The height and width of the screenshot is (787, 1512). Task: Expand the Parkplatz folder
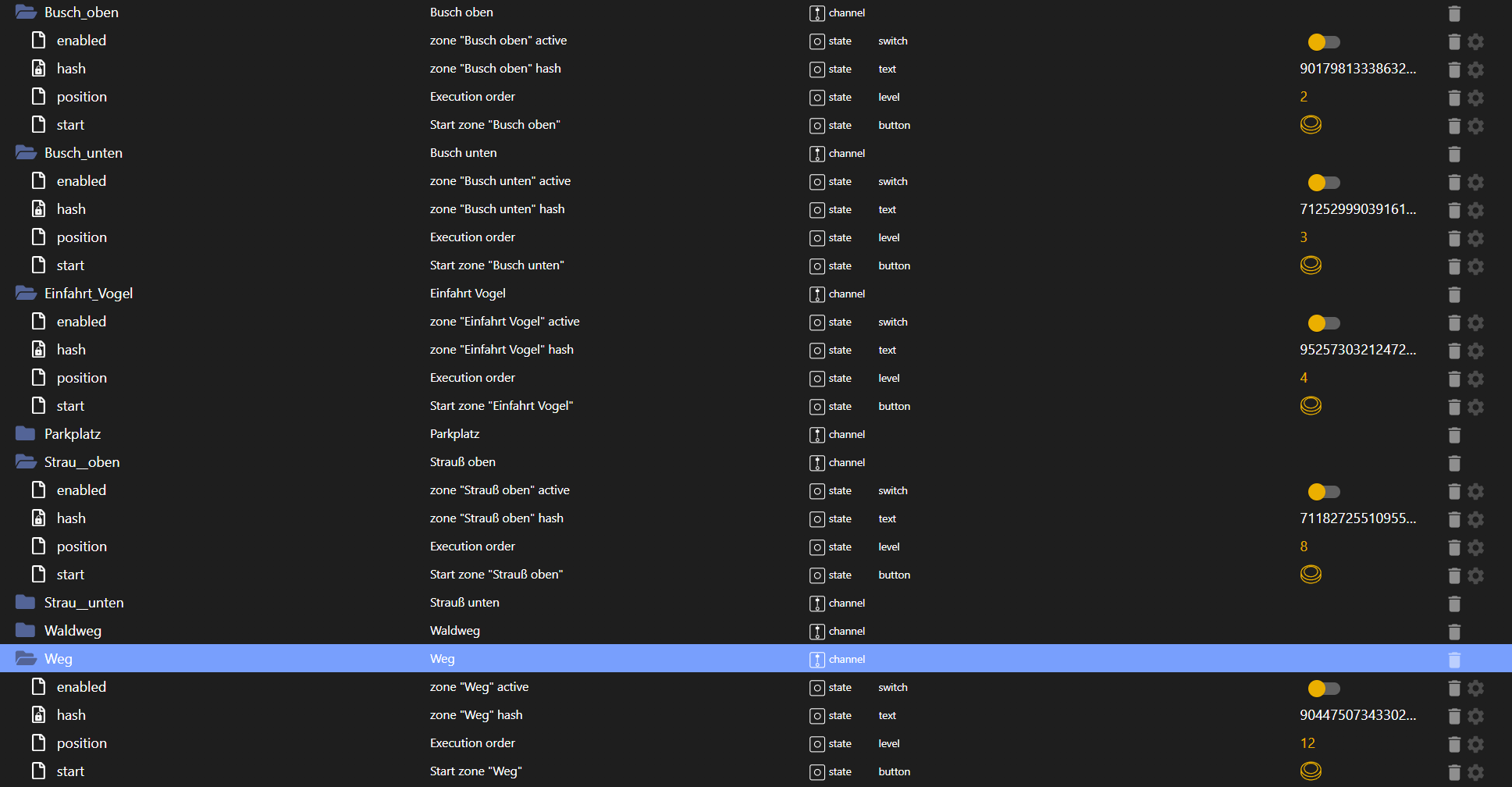coord(26,434)
